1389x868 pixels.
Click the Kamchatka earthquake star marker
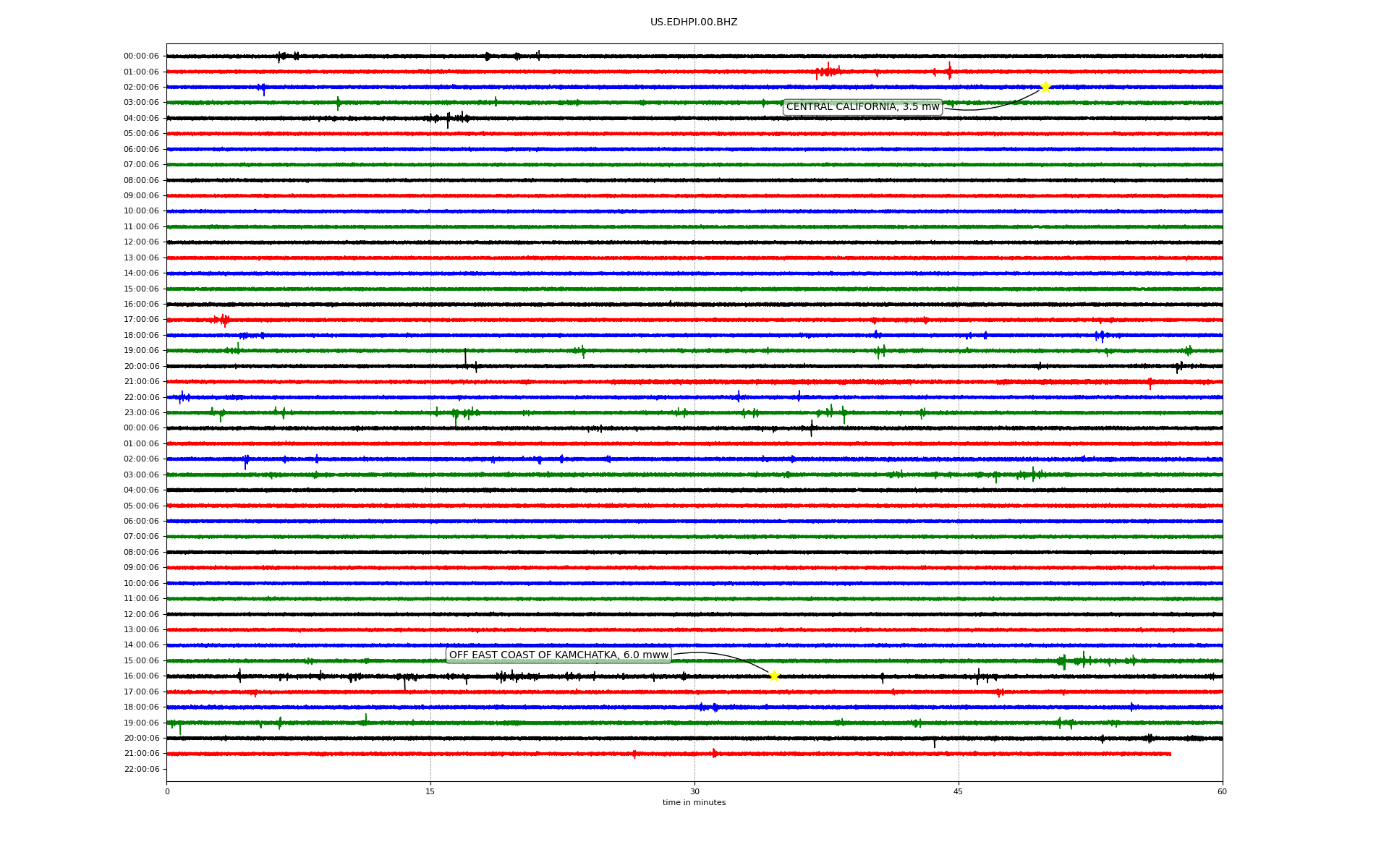click(x=774, y=676)
